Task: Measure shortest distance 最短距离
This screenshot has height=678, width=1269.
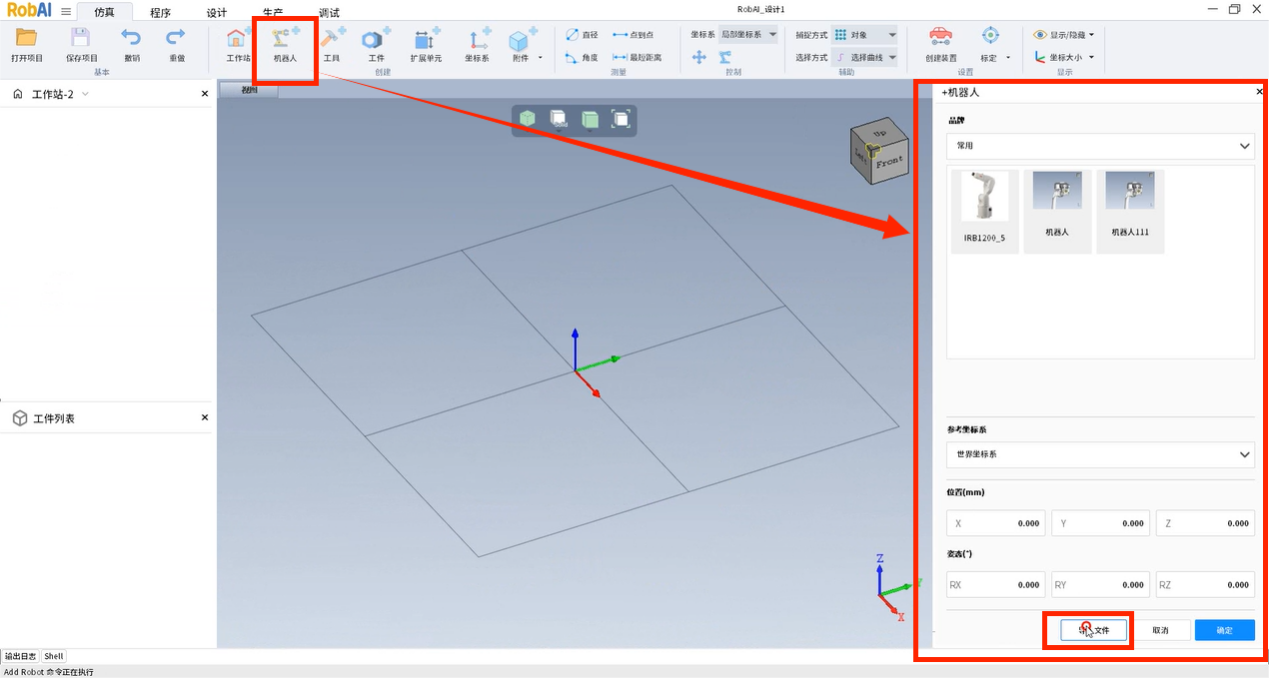Action: [x=637, y=58]
